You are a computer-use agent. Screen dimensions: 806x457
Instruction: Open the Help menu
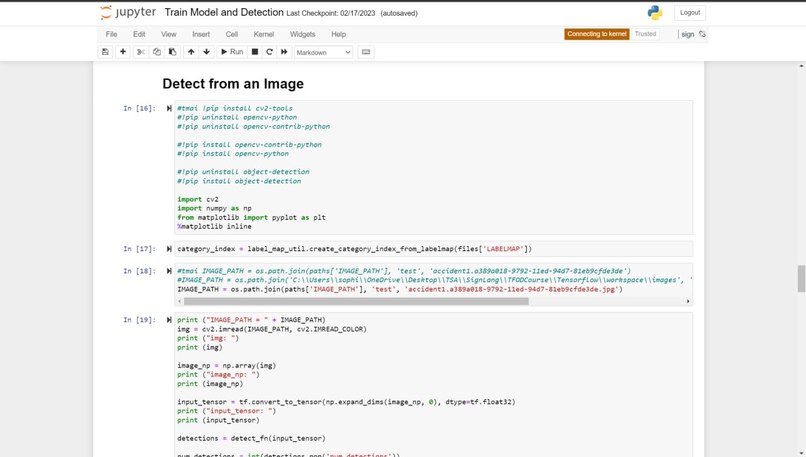[x=338, y=34]
